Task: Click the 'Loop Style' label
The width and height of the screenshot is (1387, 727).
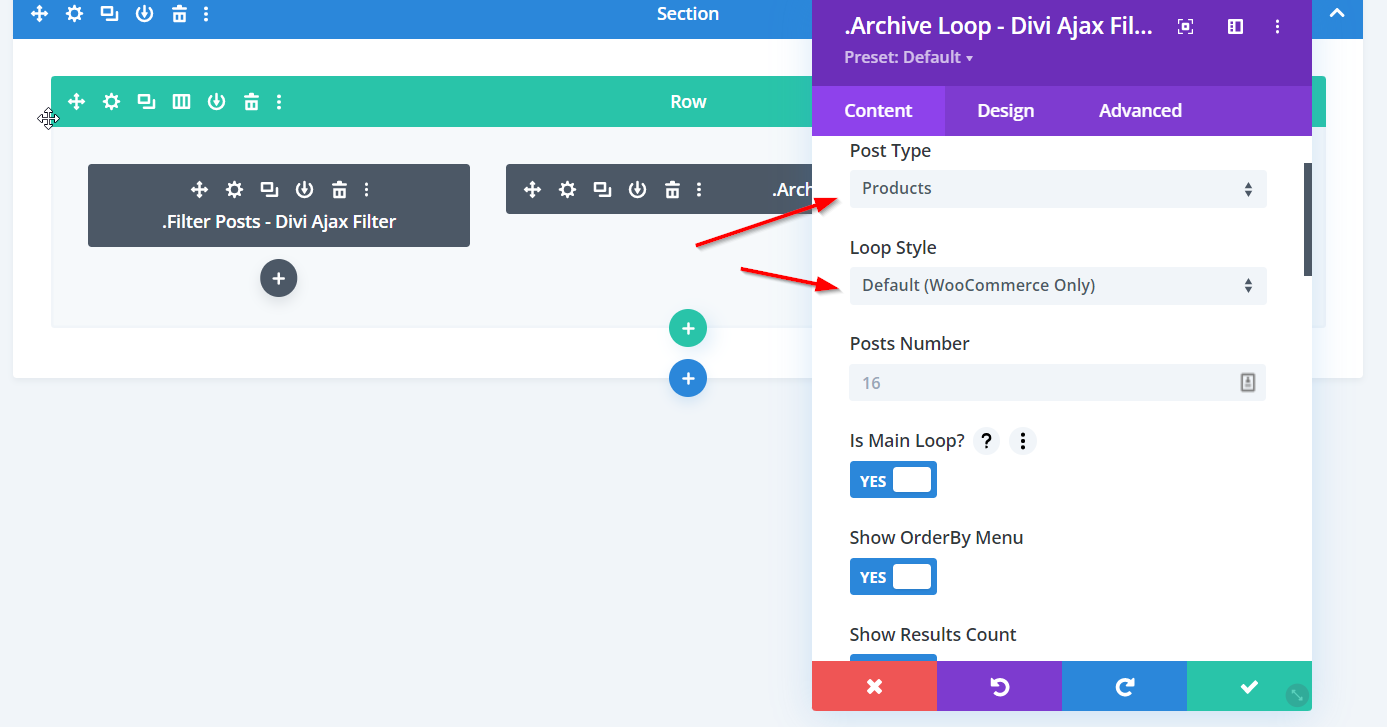Action: (x=893, y=247)
